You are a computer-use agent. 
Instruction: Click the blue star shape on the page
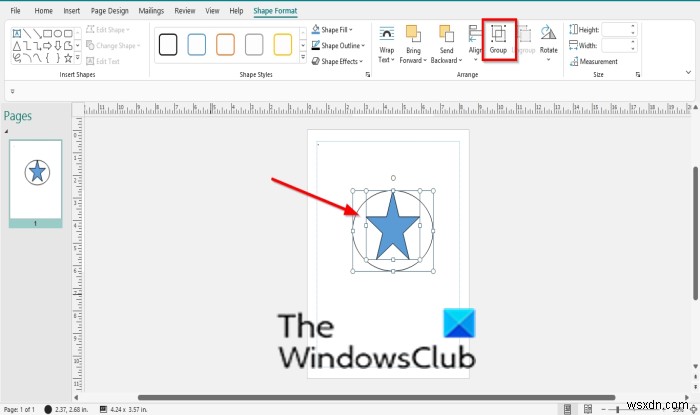pyautogui.click(x=392, y=226)
